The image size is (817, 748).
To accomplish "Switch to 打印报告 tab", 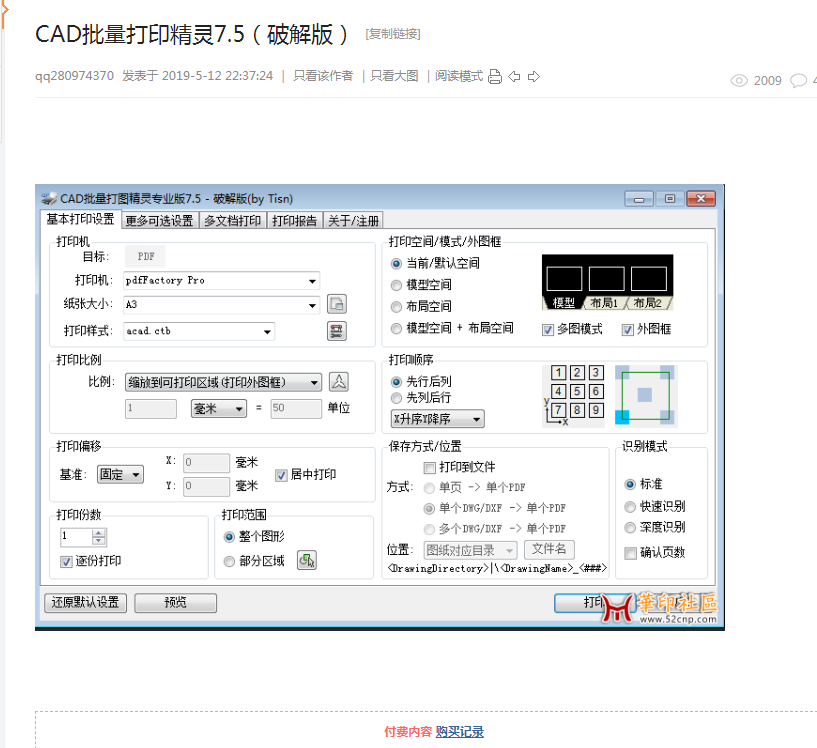I will 295,221.
